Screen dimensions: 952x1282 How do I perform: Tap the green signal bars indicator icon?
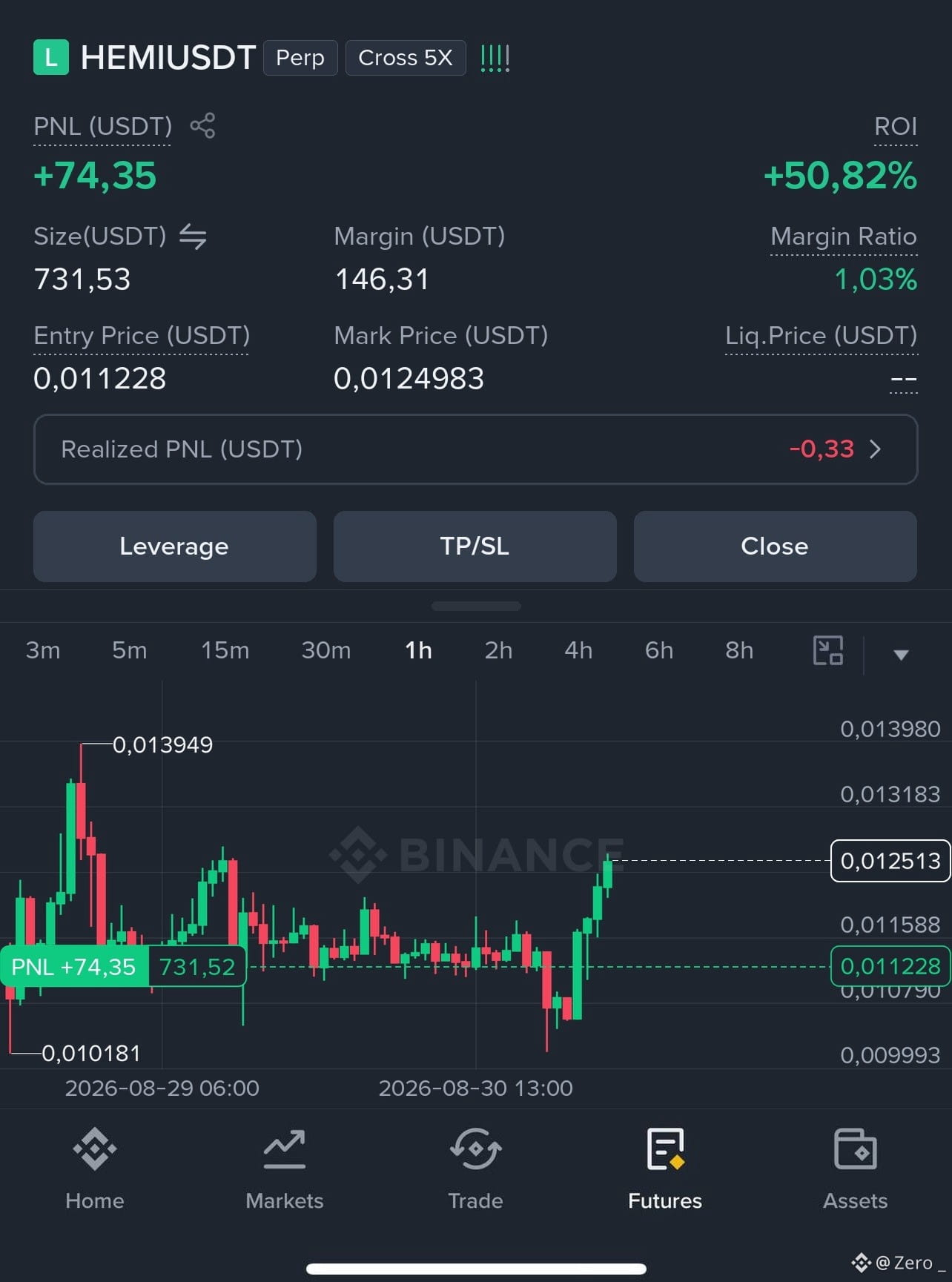[x=495, y=58]
